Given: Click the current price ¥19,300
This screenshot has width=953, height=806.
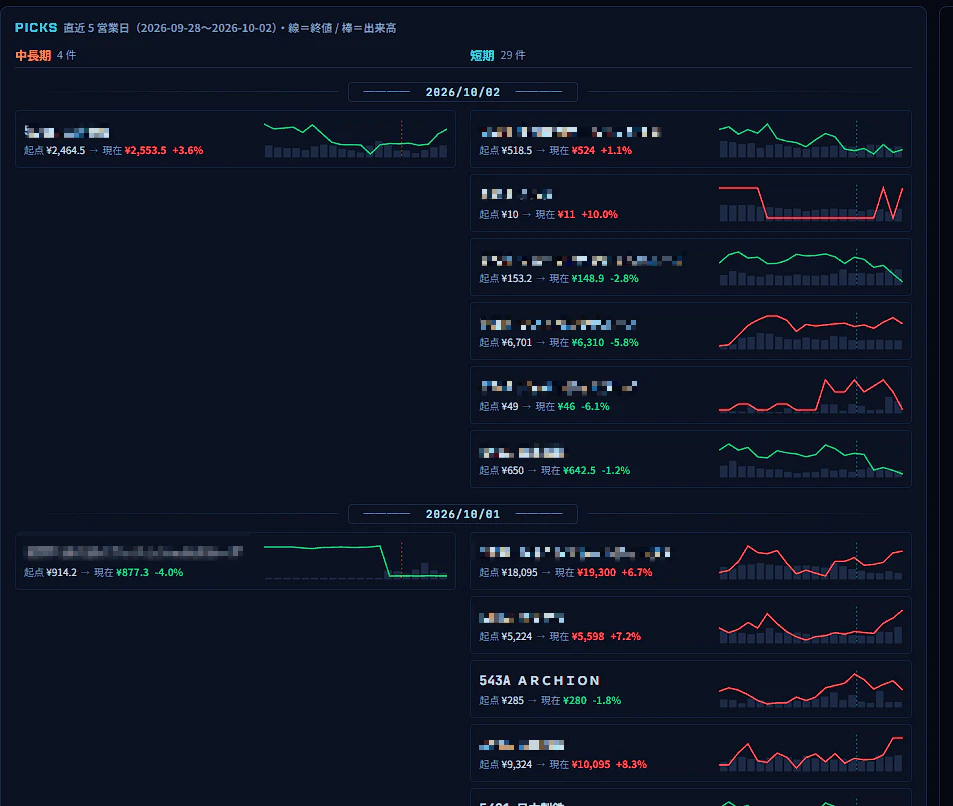Looking at the screenshot, I should point(596,572).
